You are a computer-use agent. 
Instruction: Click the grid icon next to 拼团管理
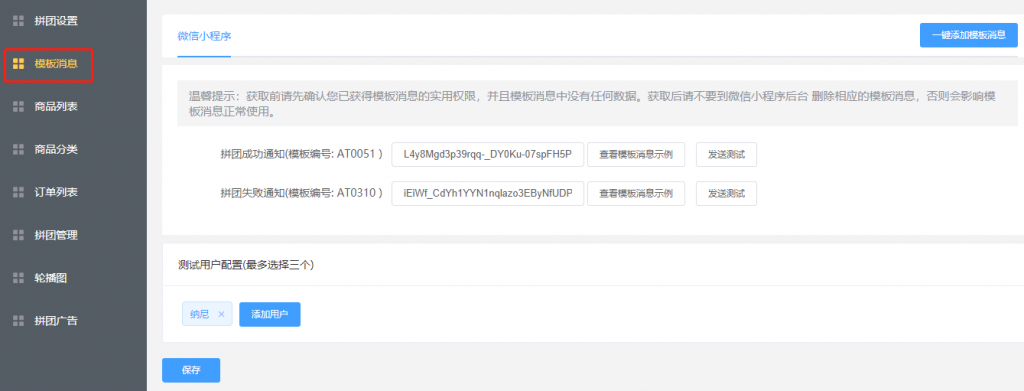pos(18,235)
